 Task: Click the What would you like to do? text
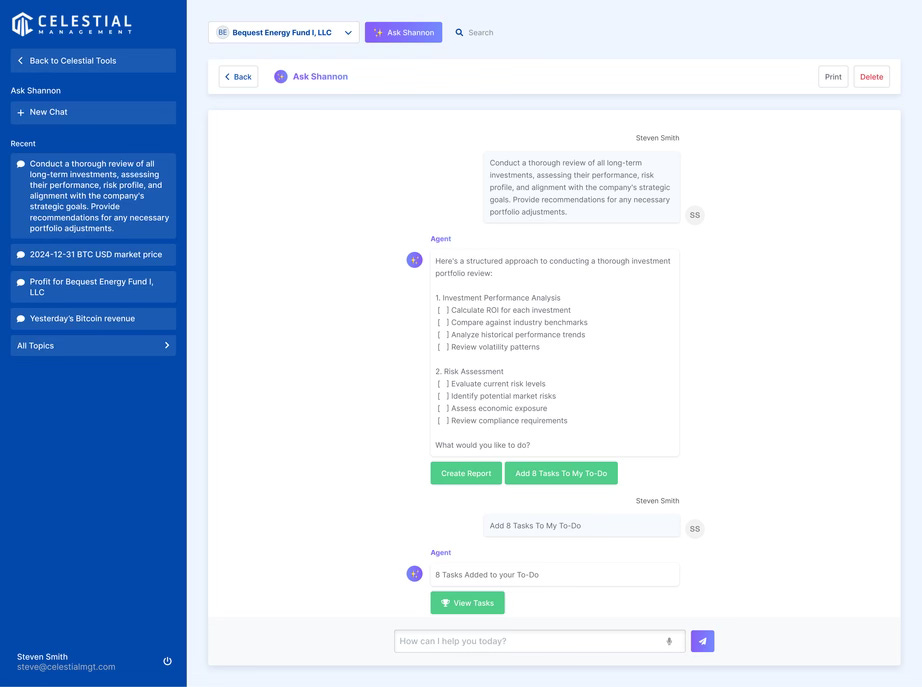click(483, 445)
